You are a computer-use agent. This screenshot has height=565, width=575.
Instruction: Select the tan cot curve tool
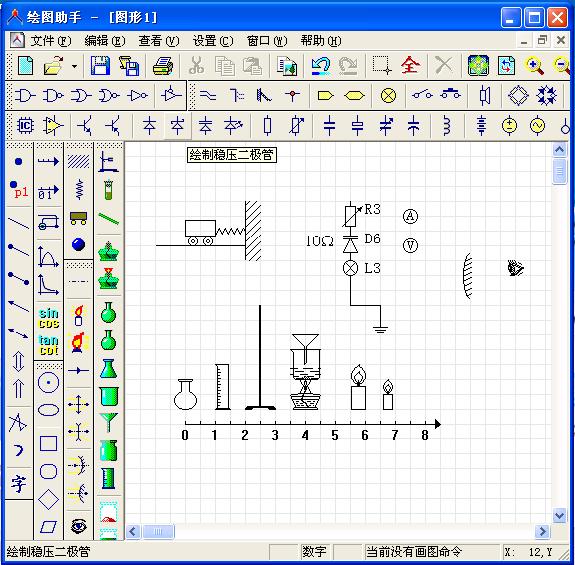(48, 345)
